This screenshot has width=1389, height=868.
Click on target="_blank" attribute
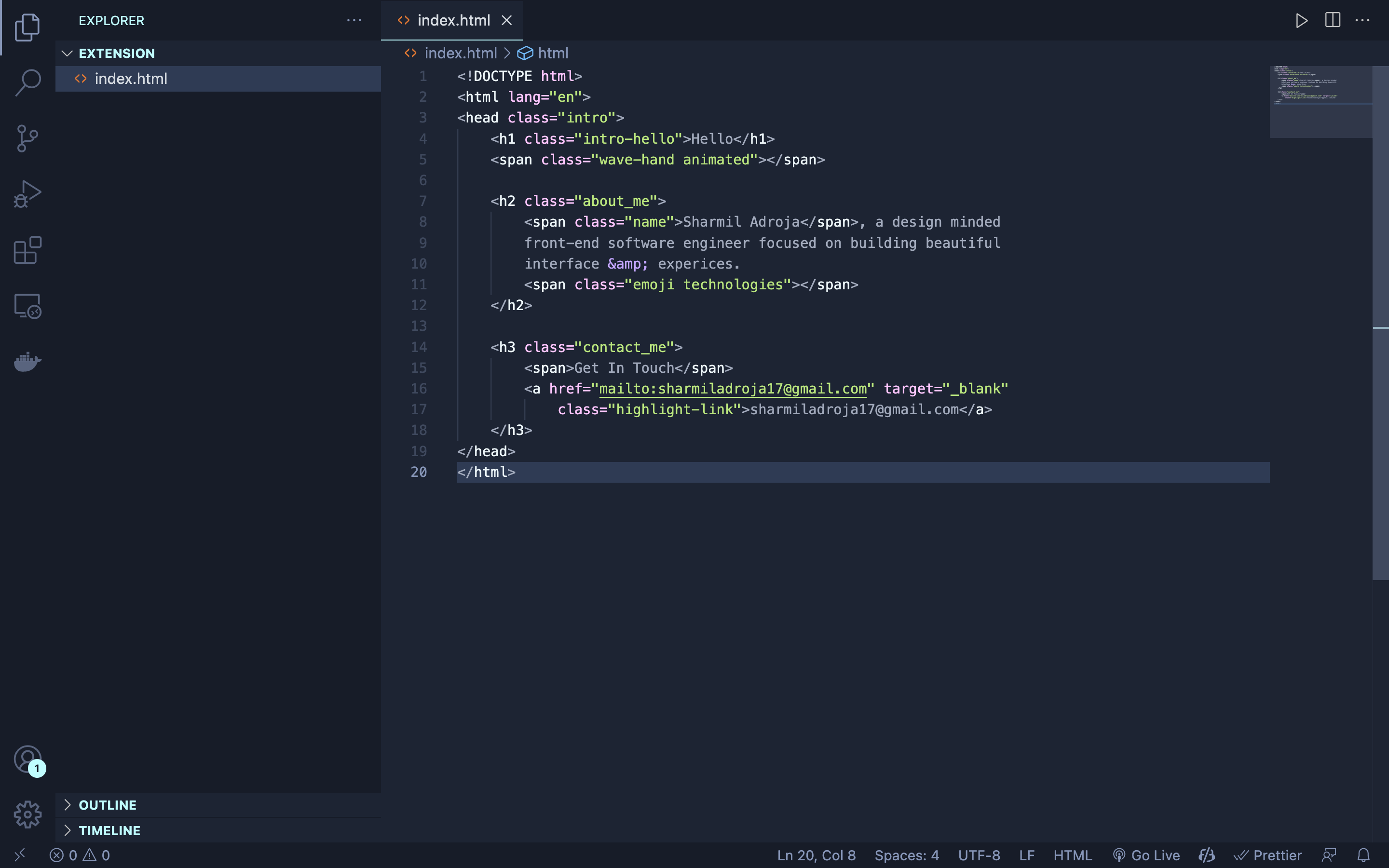click(x=946, y=389)
